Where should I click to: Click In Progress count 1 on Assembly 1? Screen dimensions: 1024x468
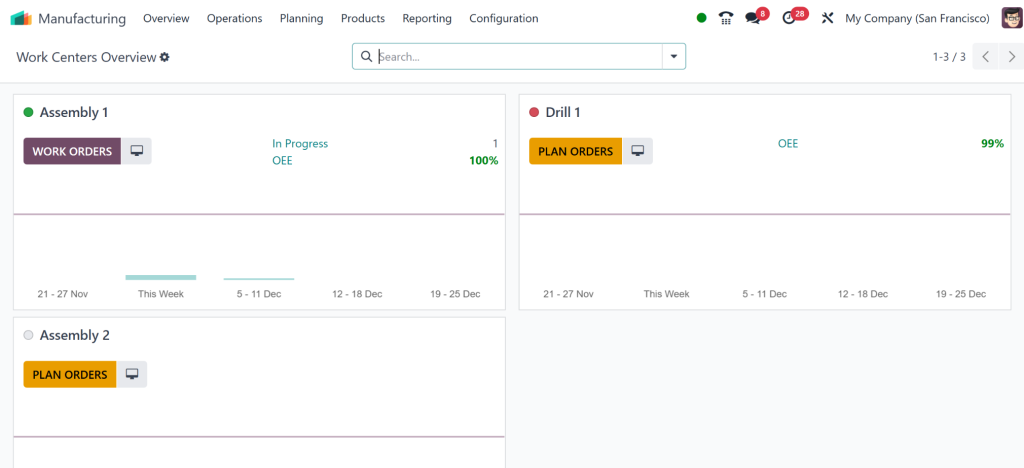coord(495,144)
